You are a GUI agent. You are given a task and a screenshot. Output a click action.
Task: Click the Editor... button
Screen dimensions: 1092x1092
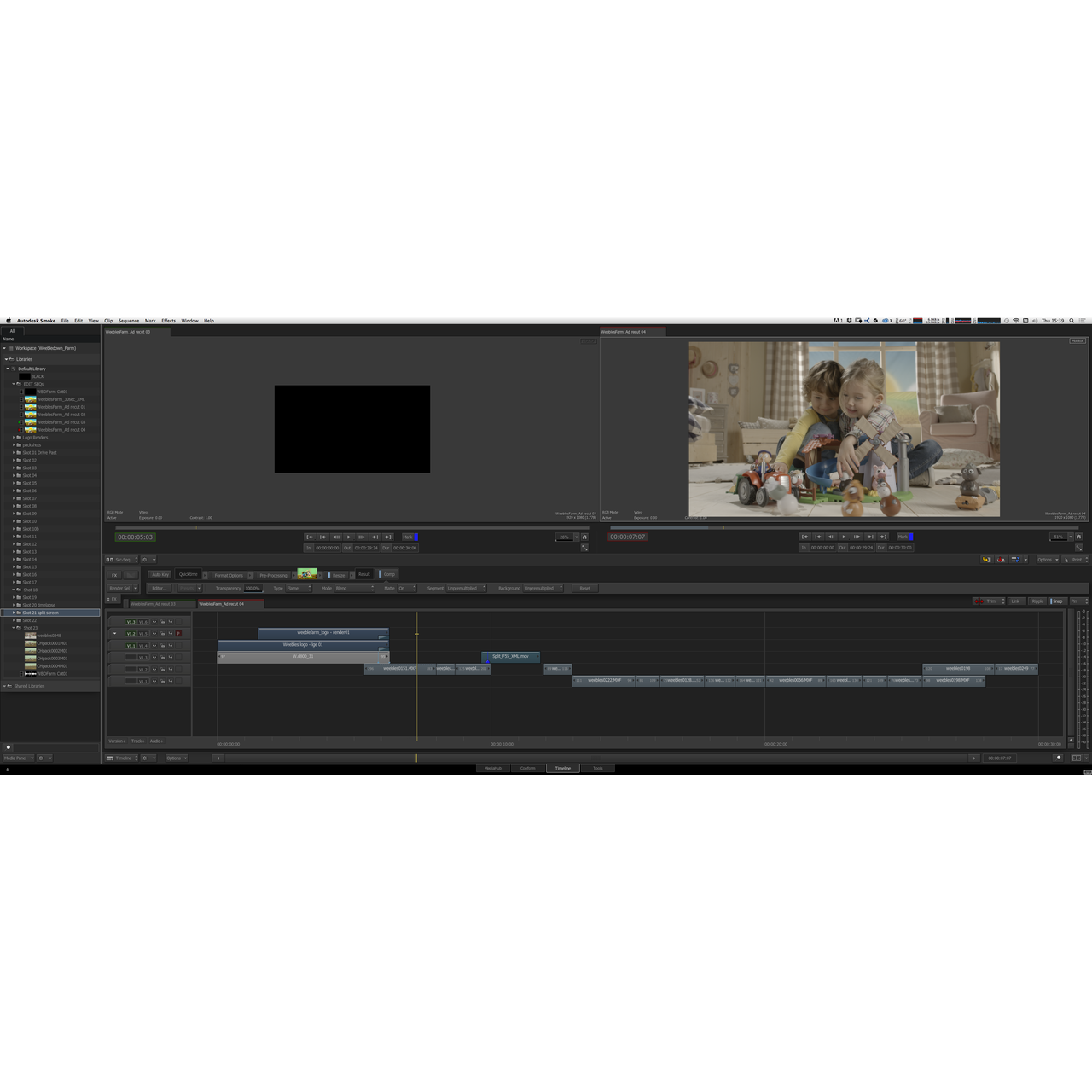159,588
